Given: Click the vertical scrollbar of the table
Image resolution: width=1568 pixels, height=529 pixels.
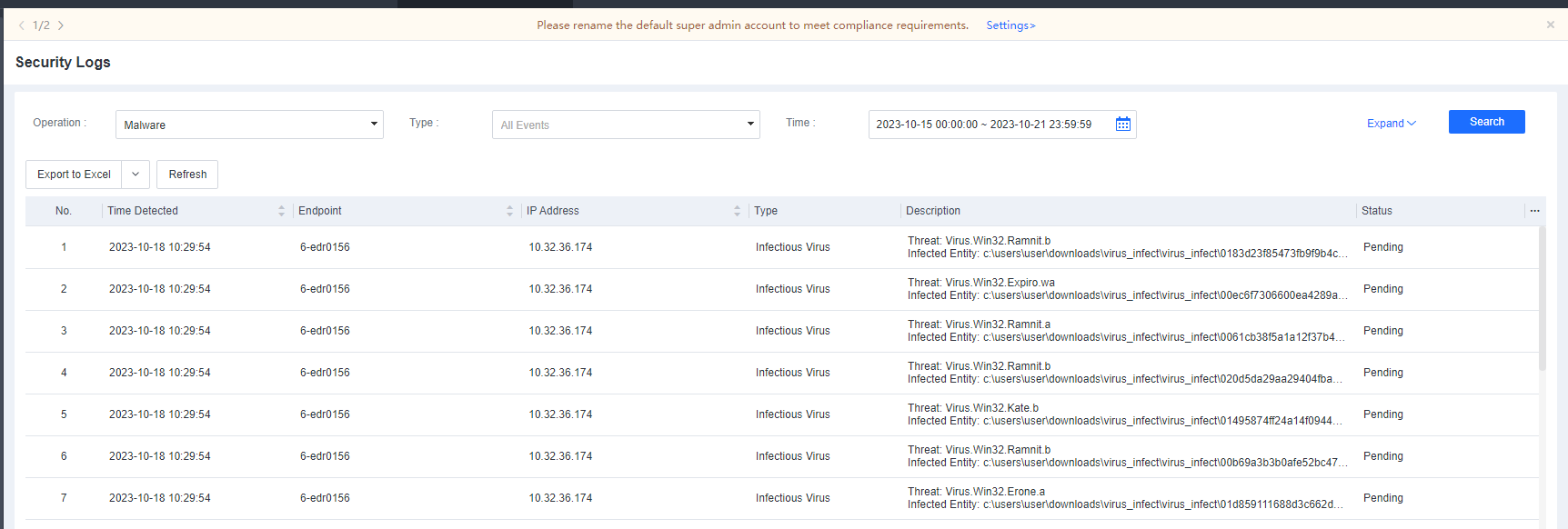Looking at the screenshot, I should coord(1542,300).
